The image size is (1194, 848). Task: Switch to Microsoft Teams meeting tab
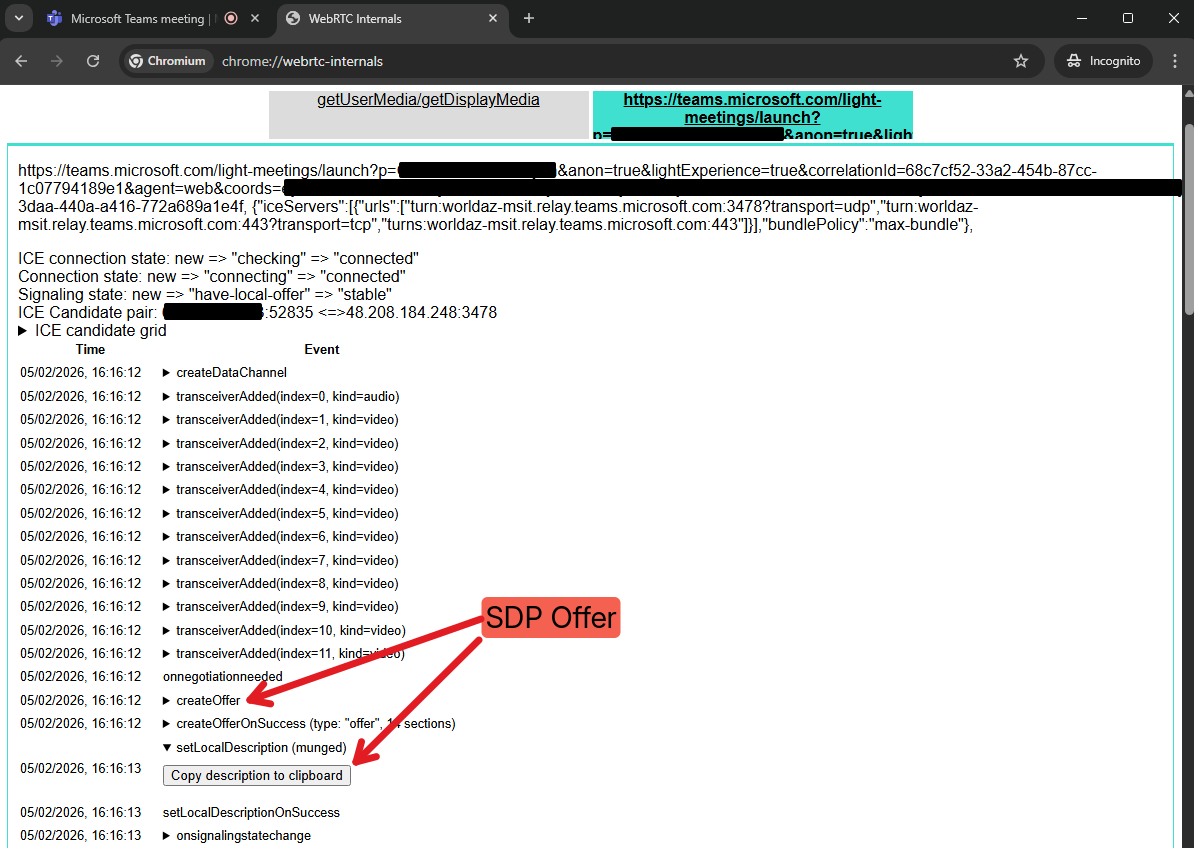click(x=138, y=18)
